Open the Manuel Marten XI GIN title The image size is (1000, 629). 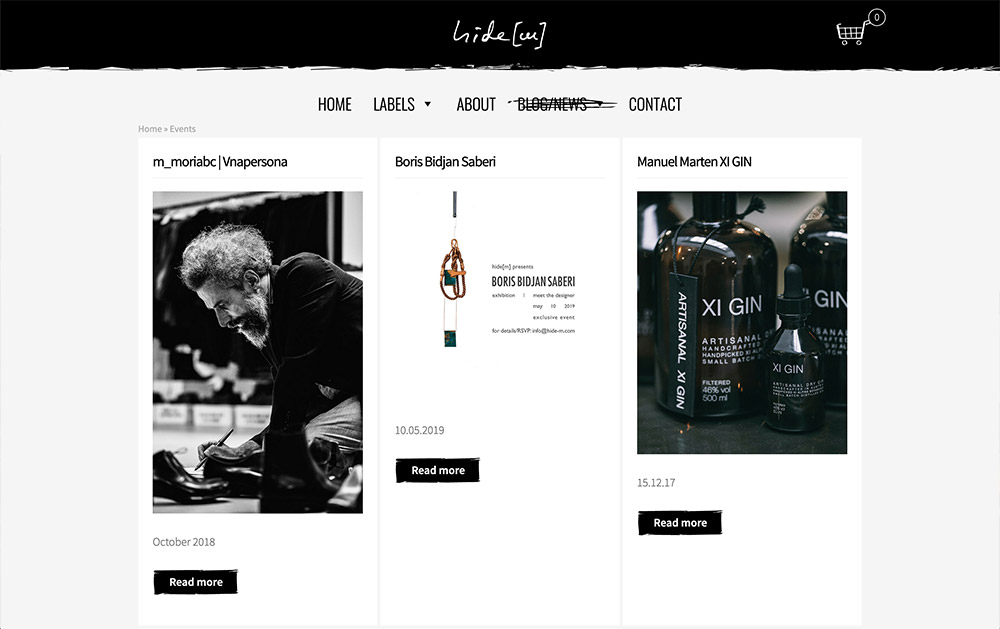695,162
